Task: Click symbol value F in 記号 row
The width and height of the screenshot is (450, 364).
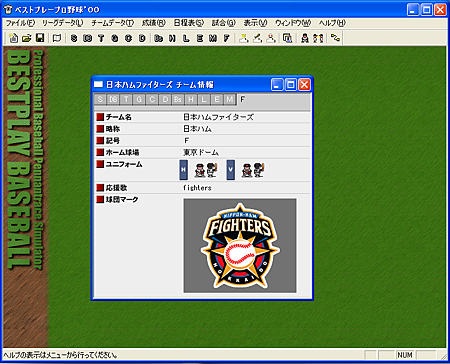Action: click(x=186, y=140)
